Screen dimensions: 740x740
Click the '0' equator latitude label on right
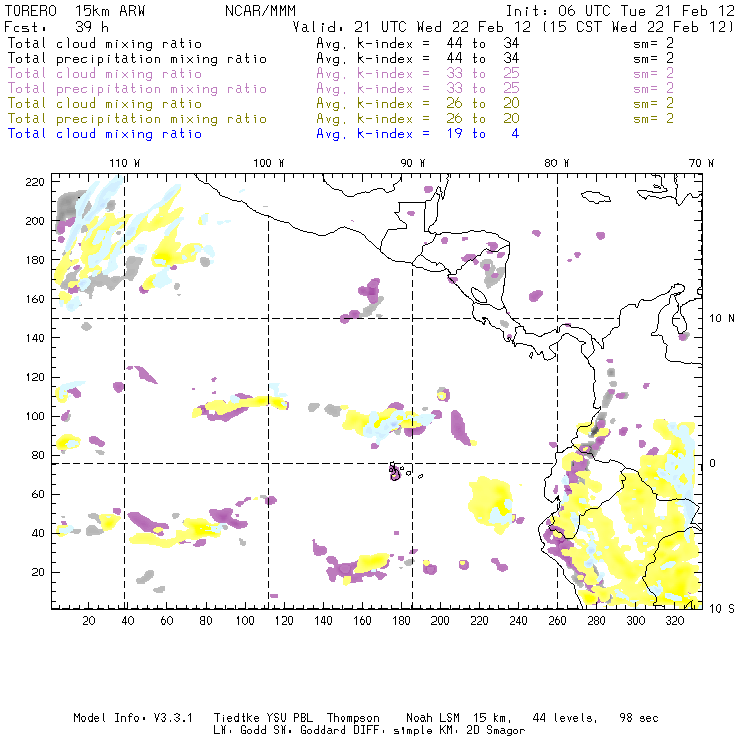click(713, 464)
